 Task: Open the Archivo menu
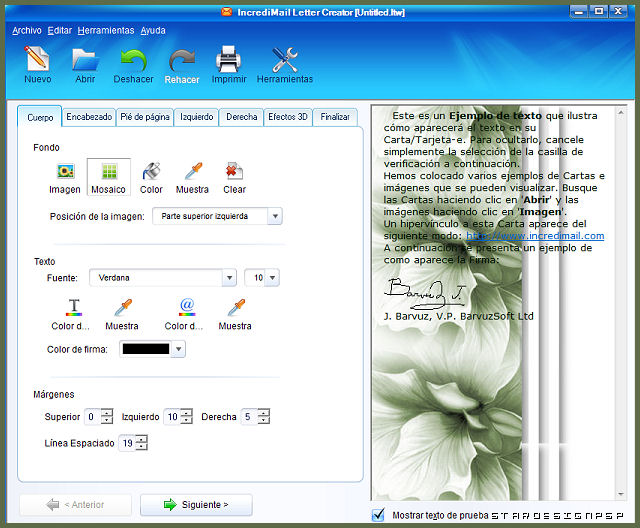pyautogui.click(x=27, y=30)
